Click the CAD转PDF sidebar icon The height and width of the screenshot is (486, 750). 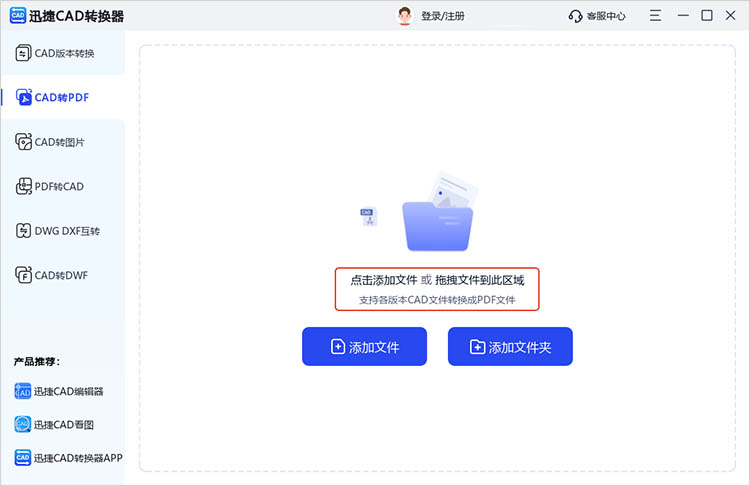point(23,97)
